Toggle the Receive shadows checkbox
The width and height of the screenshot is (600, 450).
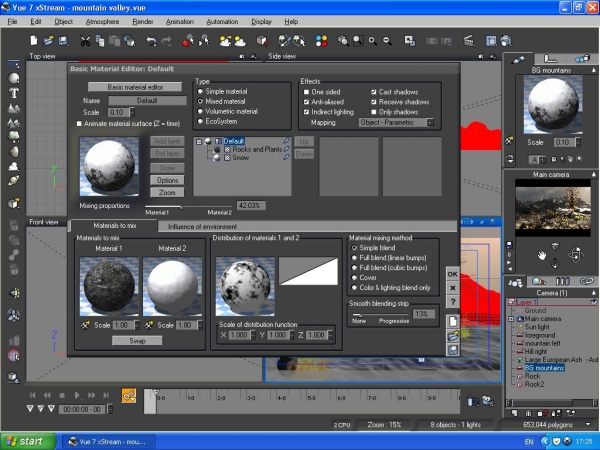point(373,102)
